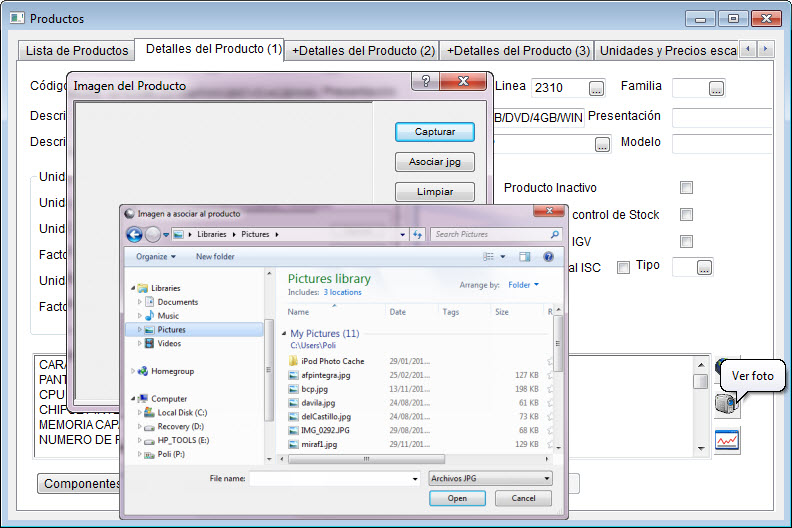The width and height of the screenshot is (792, 528).
Task: Click the refresh icon beside address bar
Action: click(x=417, y=234)
